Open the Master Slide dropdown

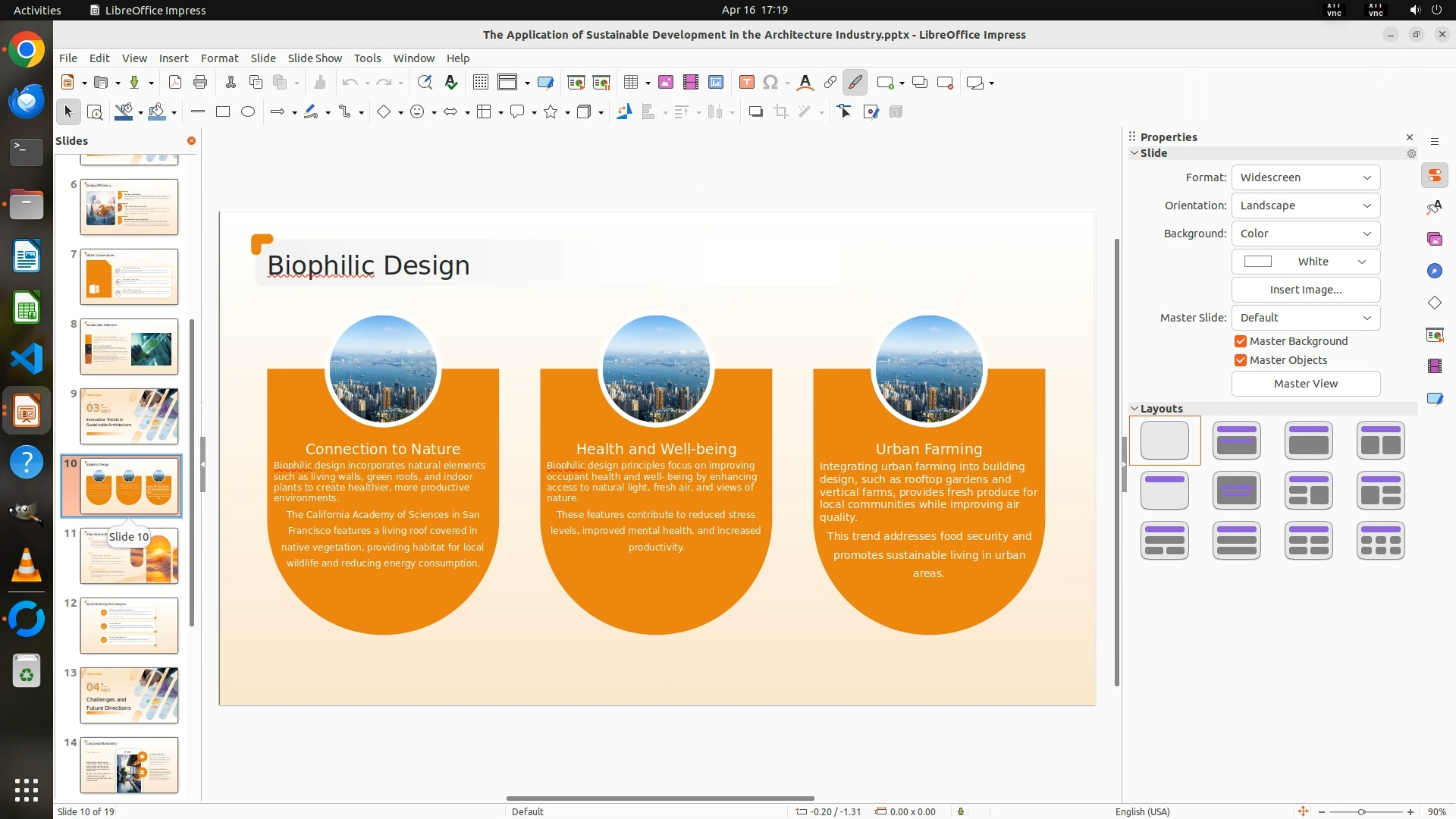click(x=1305, y=318)
